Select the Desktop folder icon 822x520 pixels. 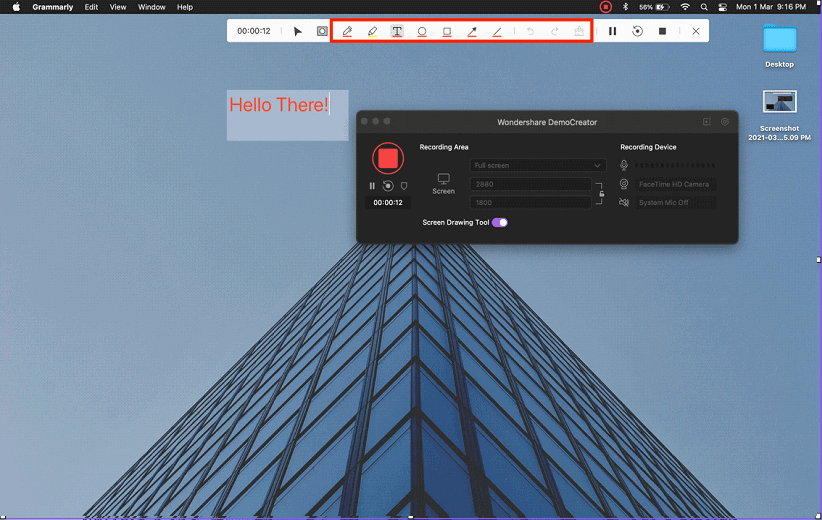pos(780,38)
